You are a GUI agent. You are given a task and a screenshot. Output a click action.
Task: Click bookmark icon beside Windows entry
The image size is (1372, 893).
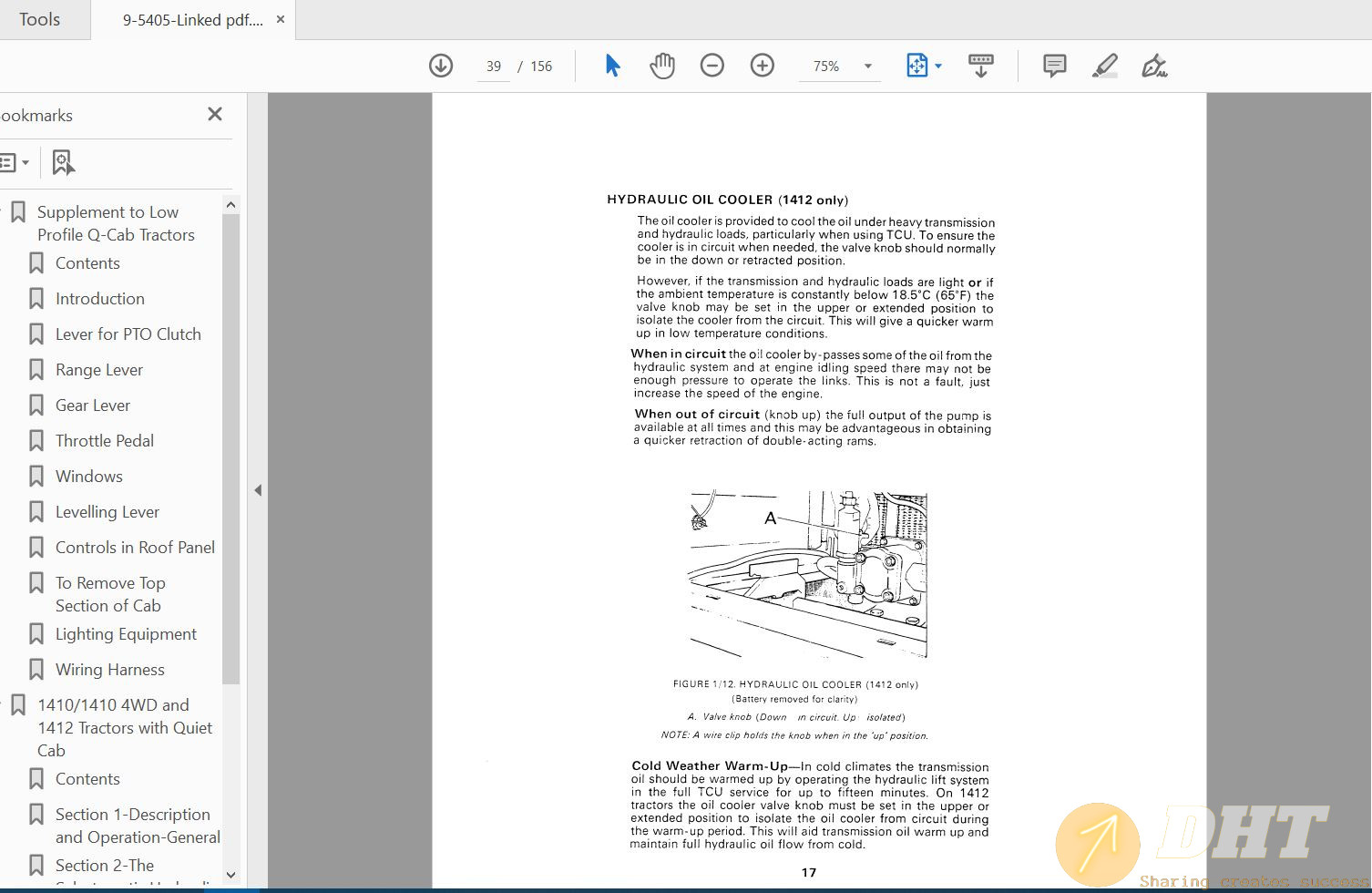click(36, 477)
